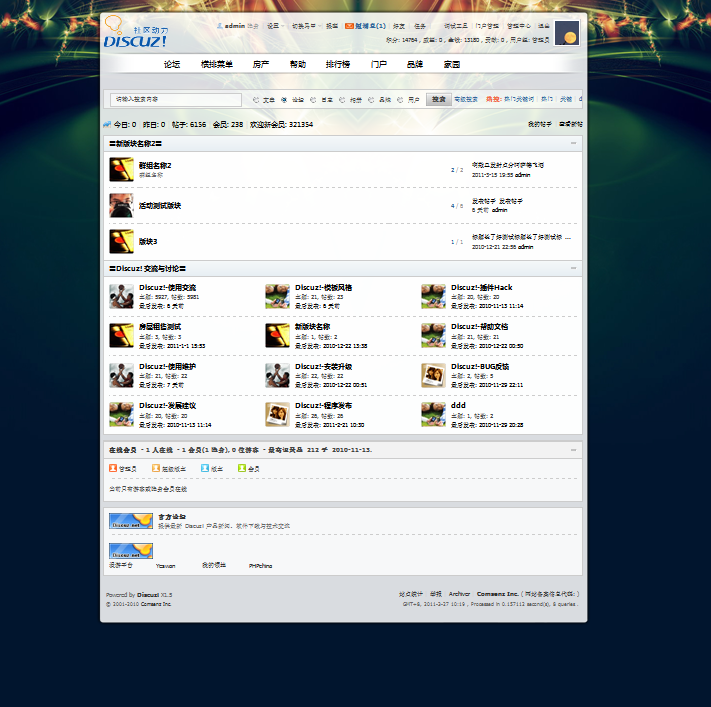Open the 管理中心 link
Image resolution: width=711 pixels, height=707 pixels.
pos(519,26)
